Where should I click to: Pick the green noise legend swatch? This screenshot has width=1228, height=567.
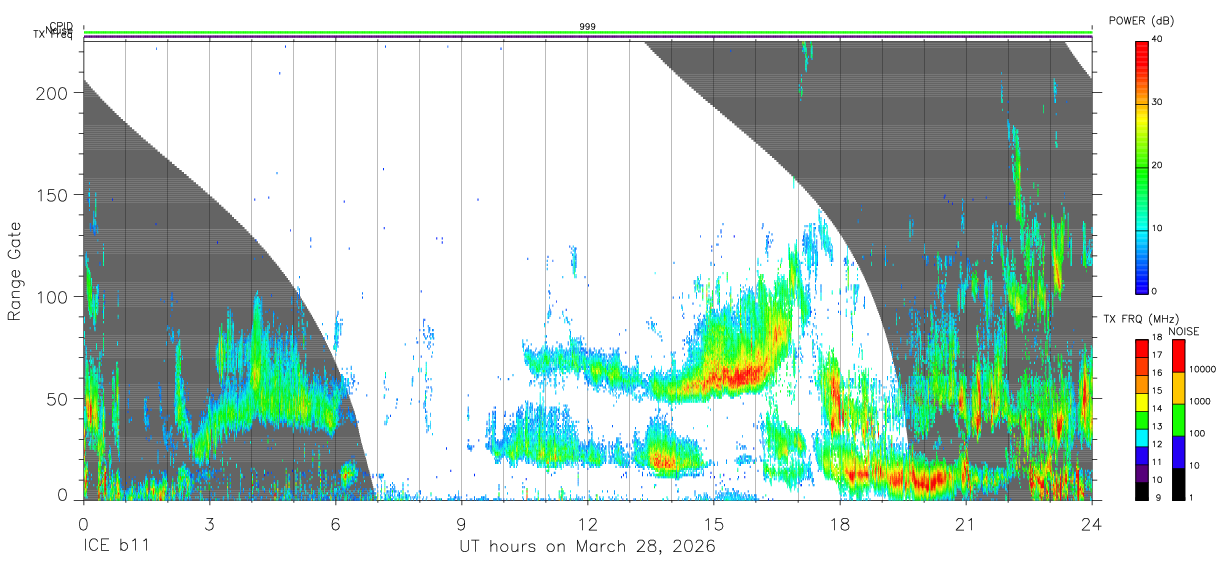[x=1177, y=419]
